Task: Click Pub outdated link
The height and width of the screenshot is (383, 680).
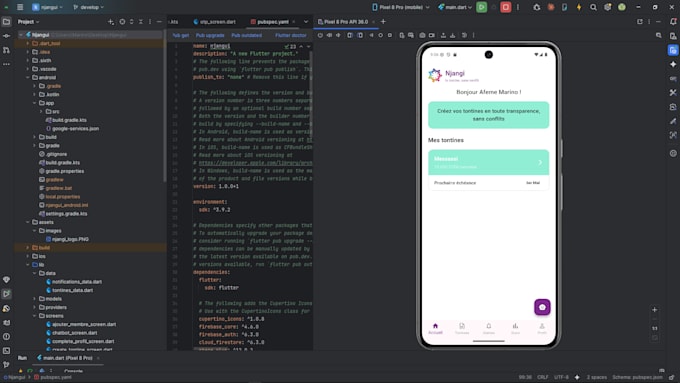Action: [x=246, y=35]
